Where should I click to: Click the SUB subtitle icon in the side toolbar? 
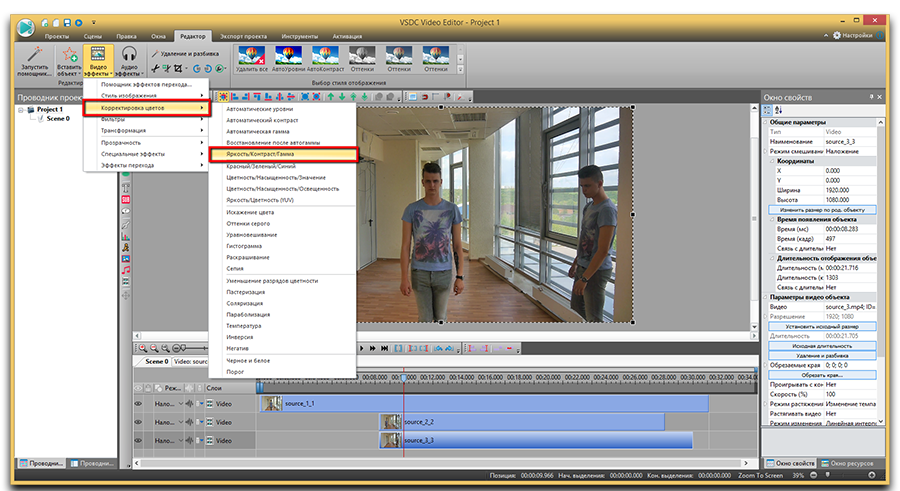coord(126,200)
